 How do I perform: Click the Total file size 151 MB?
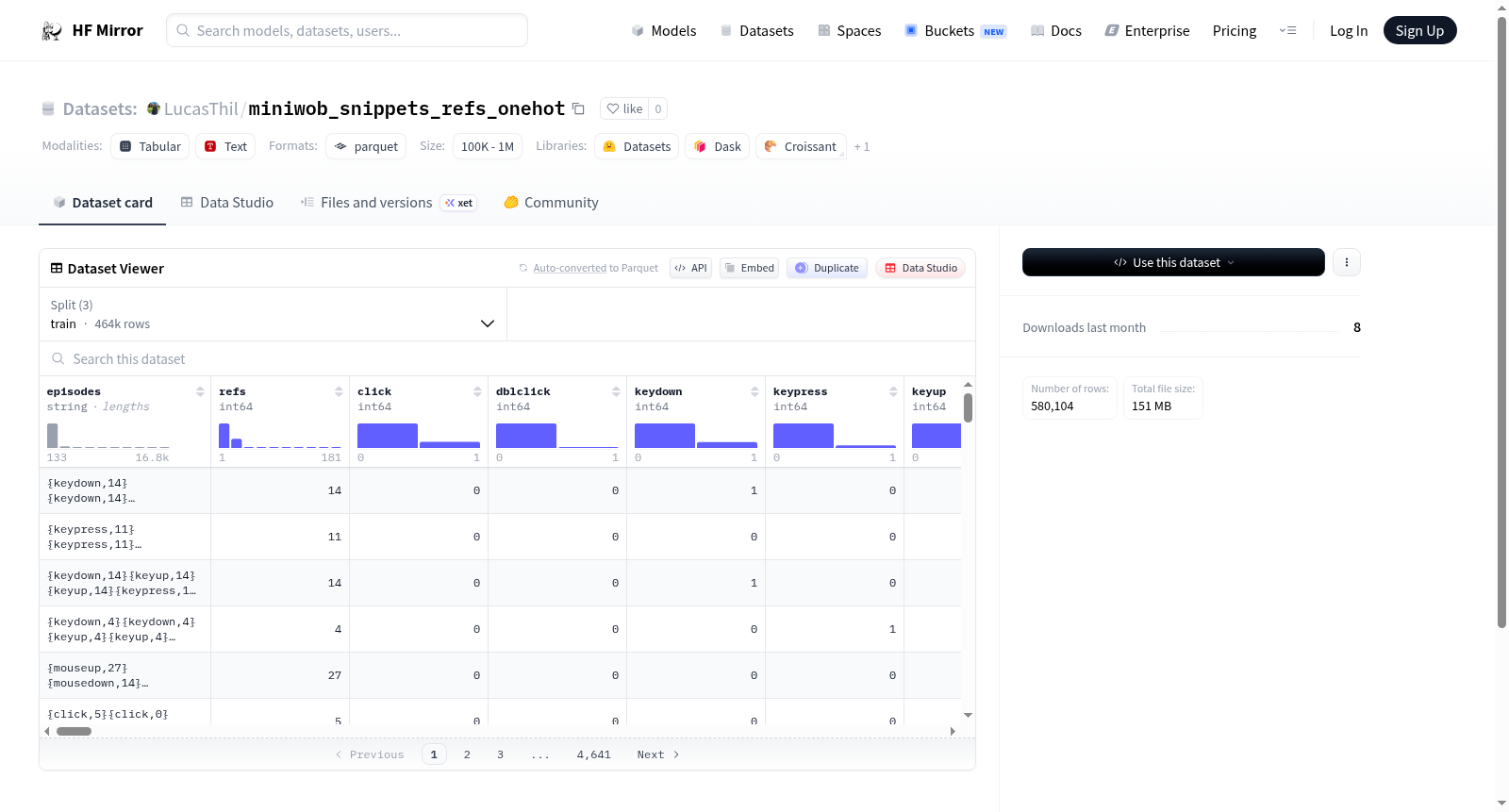(1152, 406)
